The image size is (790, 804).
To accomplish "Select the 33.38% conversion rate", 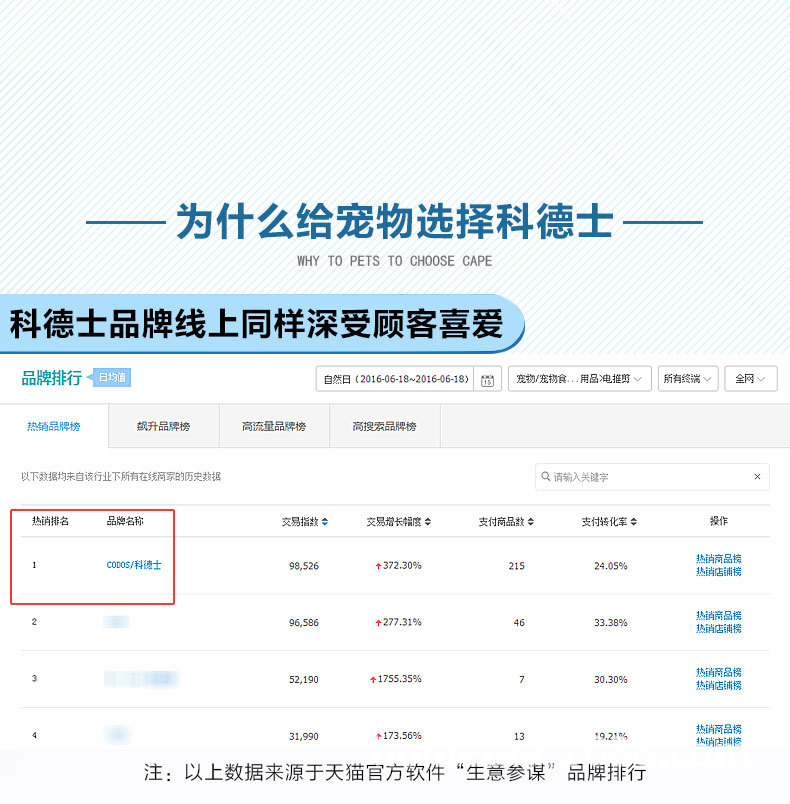I will point(611,623).
